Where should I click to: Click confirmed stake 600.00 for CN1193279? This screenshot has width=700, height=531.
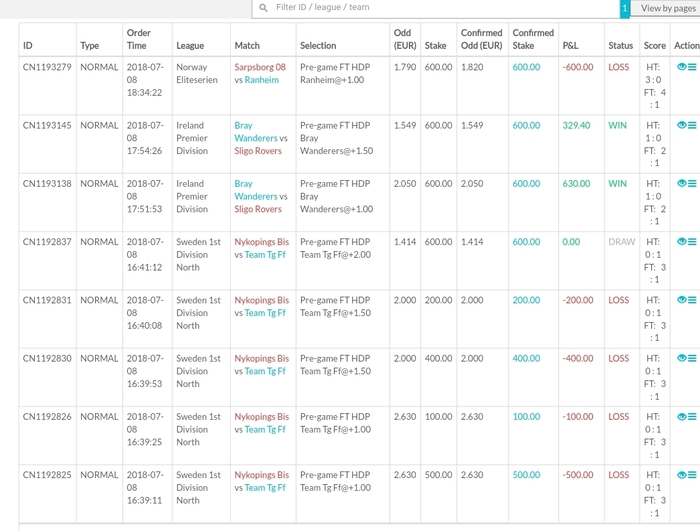coord(526,67)
